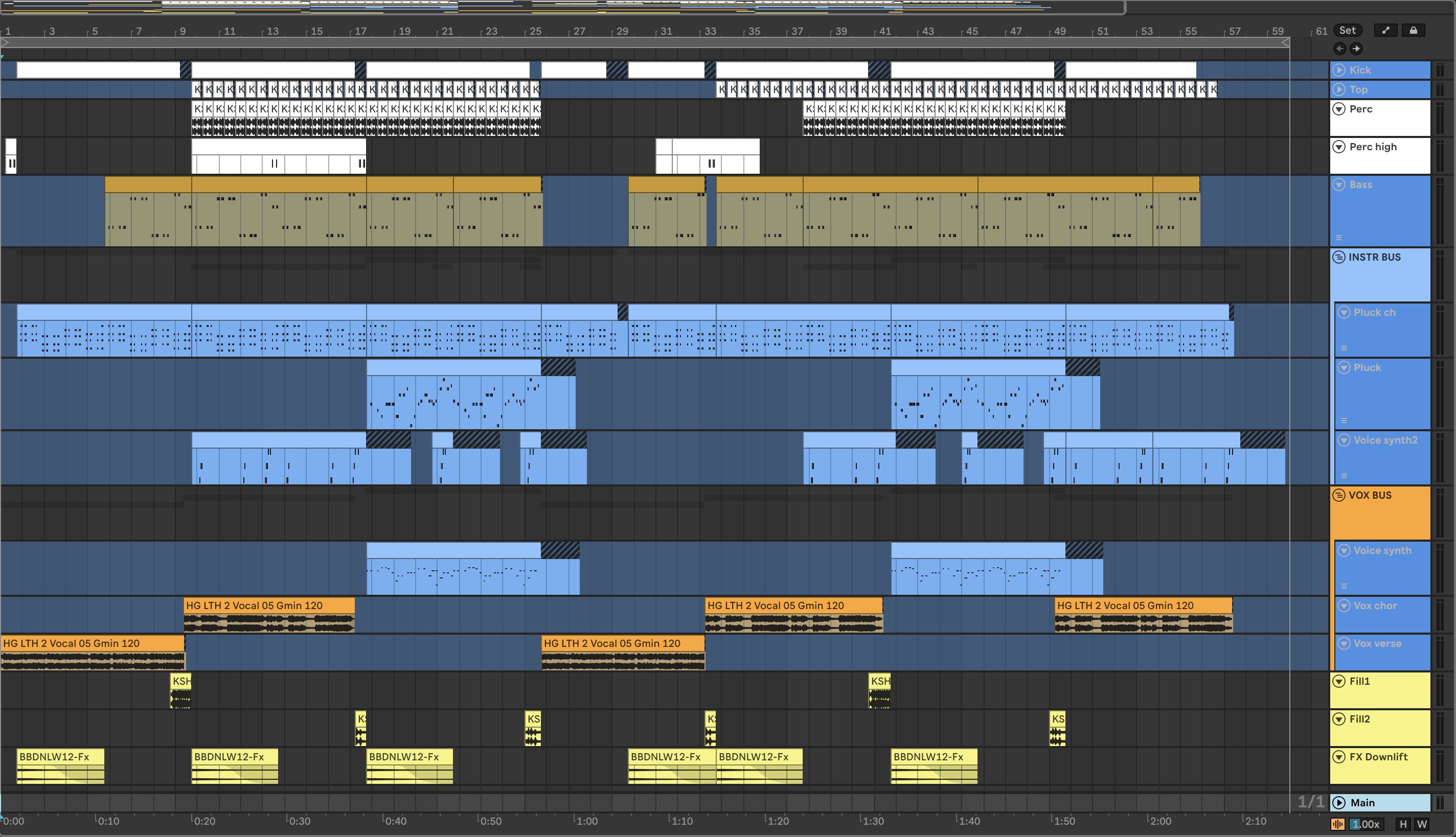Jump to next locator arrow
The image size is (1456, 837).
pyautogui.click(x=1356, y=49)
